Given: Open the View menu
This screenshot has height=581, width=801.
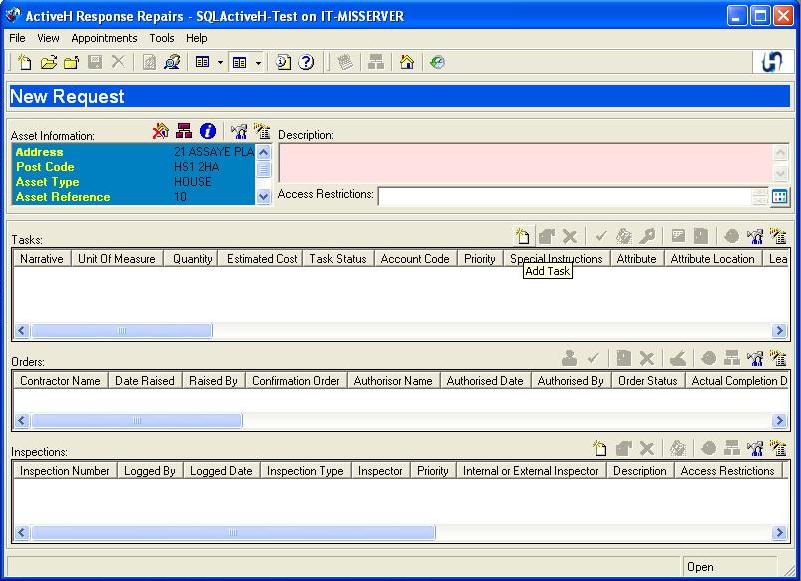Looking at the screenshot, I should 49,38.
